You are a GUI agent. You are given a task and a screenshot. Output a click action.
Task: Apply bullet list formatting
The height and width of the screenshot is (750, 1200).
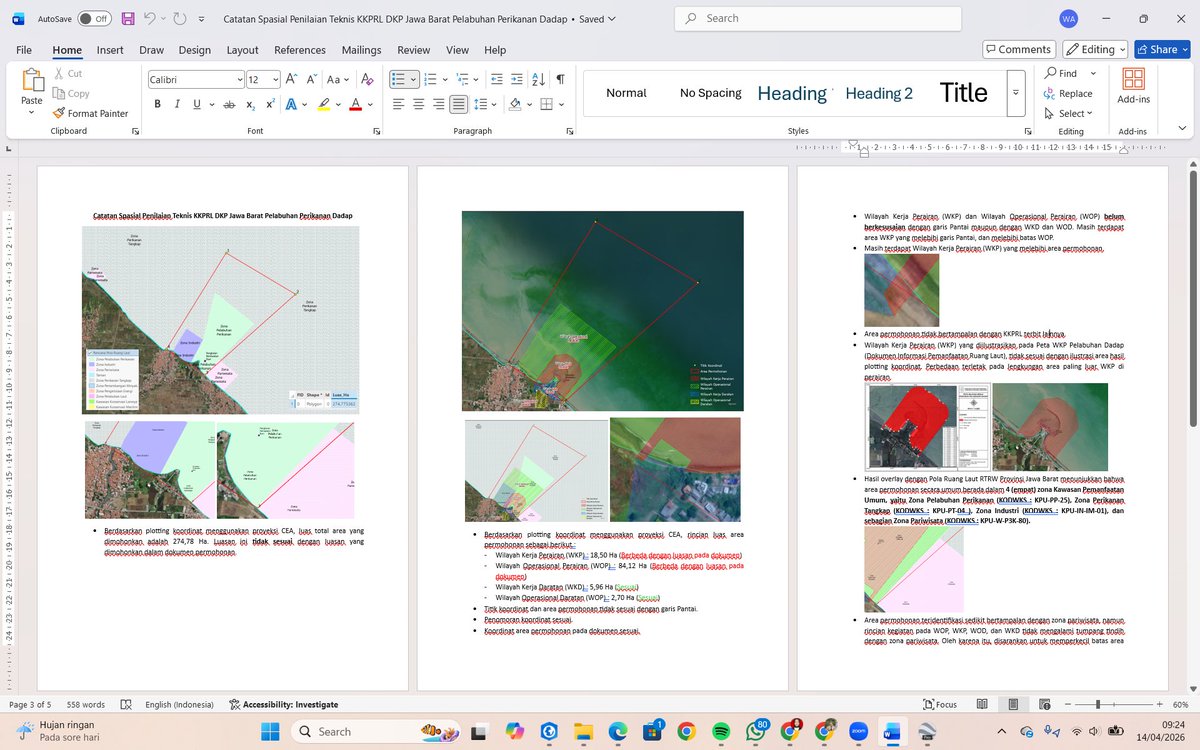tap(398, 79)
